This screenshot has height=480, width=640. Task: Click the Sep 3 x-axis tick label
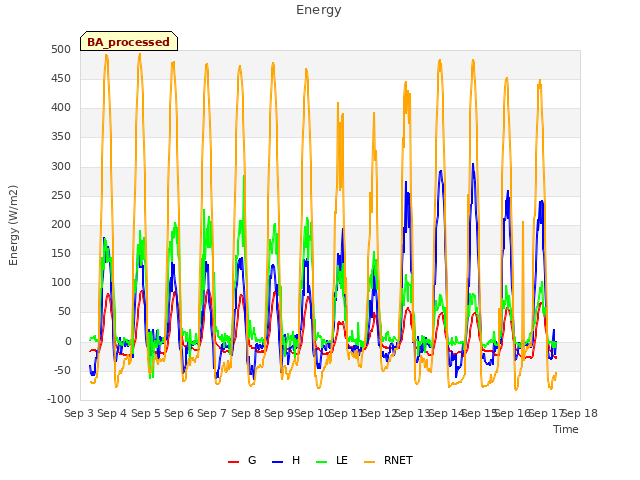tap(79, 413)
